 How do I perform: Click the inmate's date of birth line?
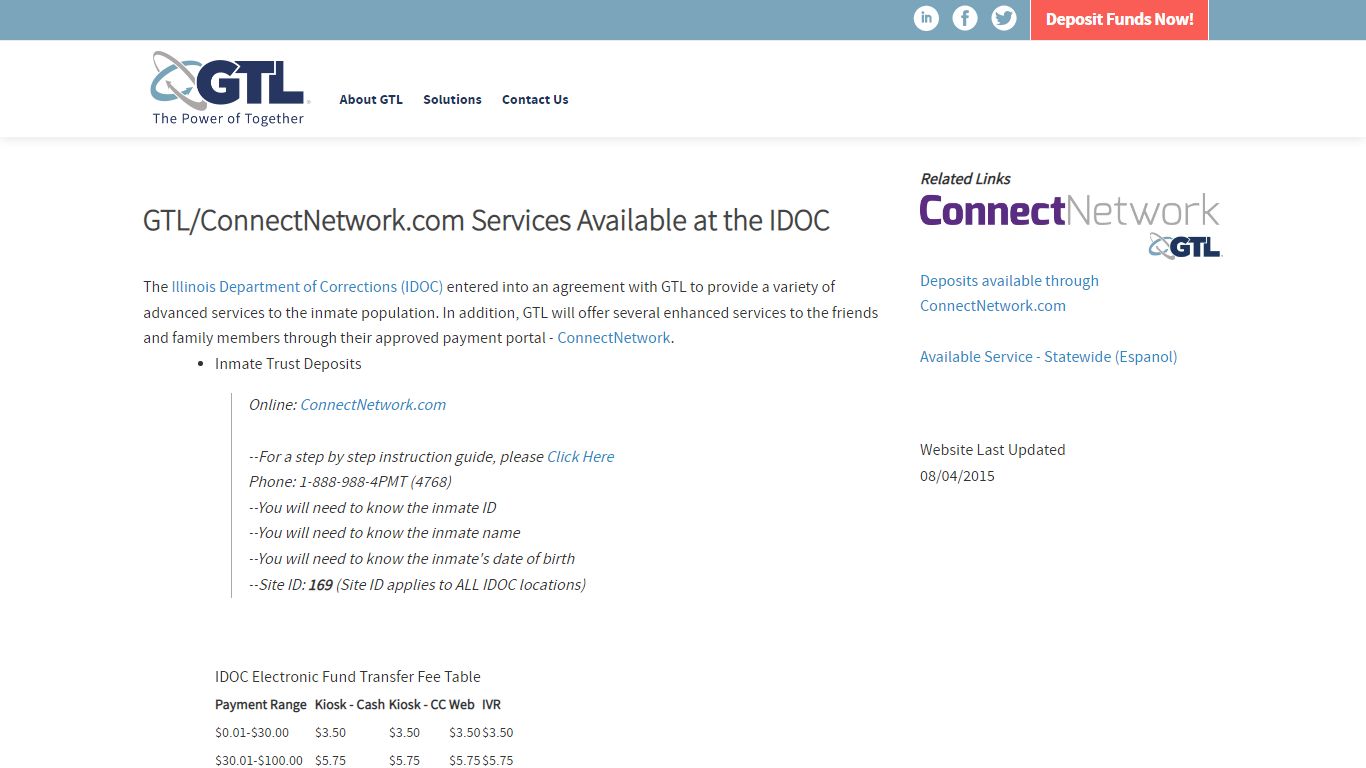coord(412,559)
